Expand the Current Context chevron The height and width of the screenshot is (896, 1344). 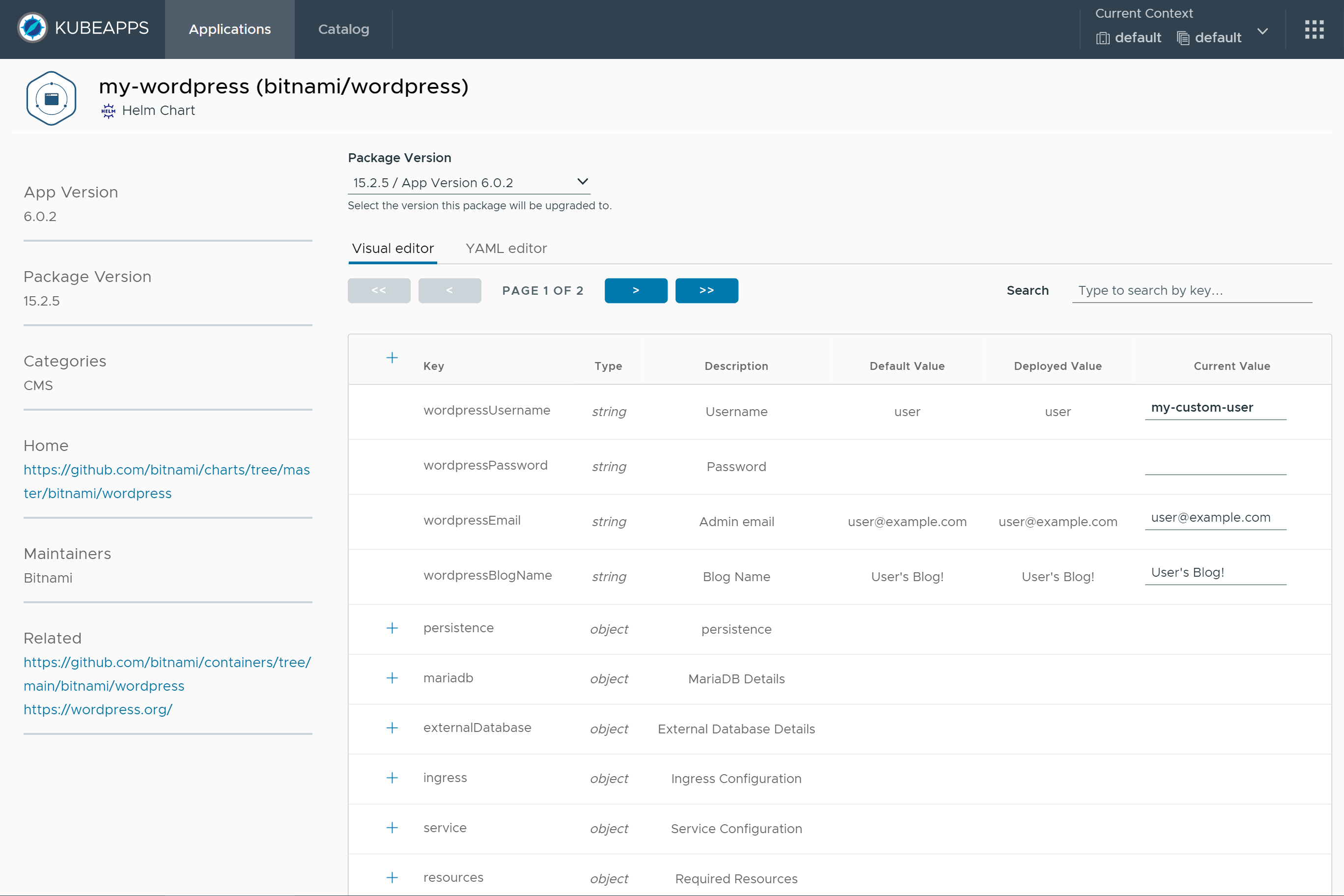point(1262,31)
